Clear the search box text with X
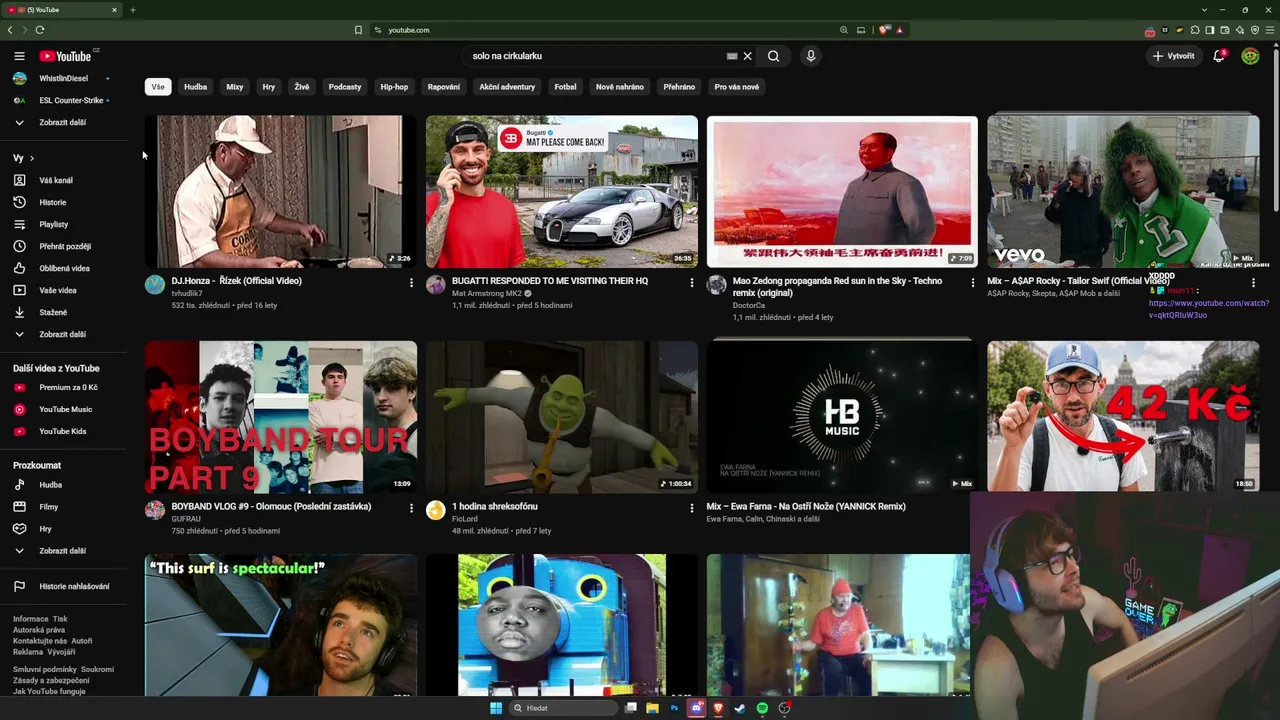 pyautogui.click(x=747, y=56)
